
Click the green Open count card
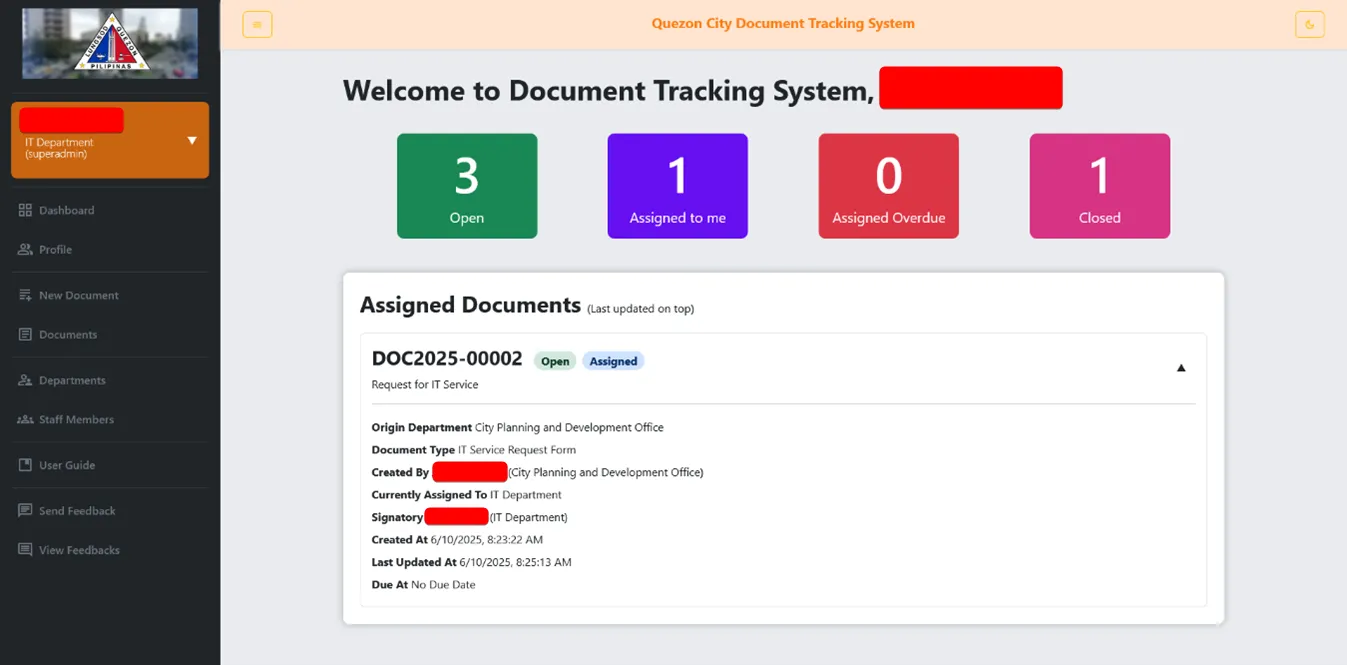tap(467, 186)
